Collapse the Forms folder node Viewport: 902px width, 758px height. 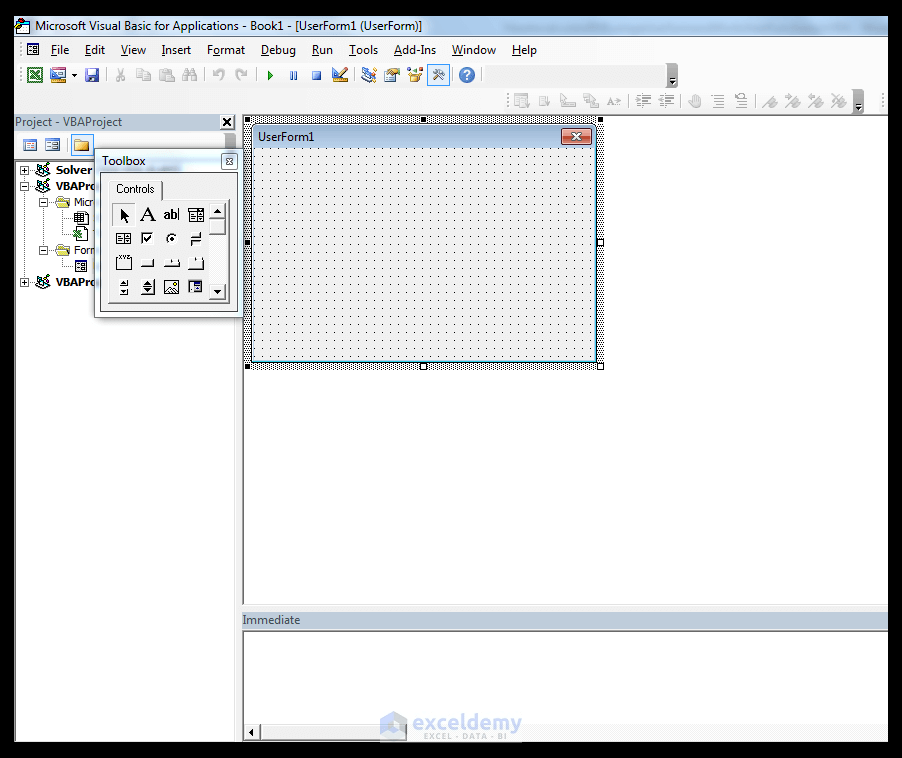(x=43, y=251)
